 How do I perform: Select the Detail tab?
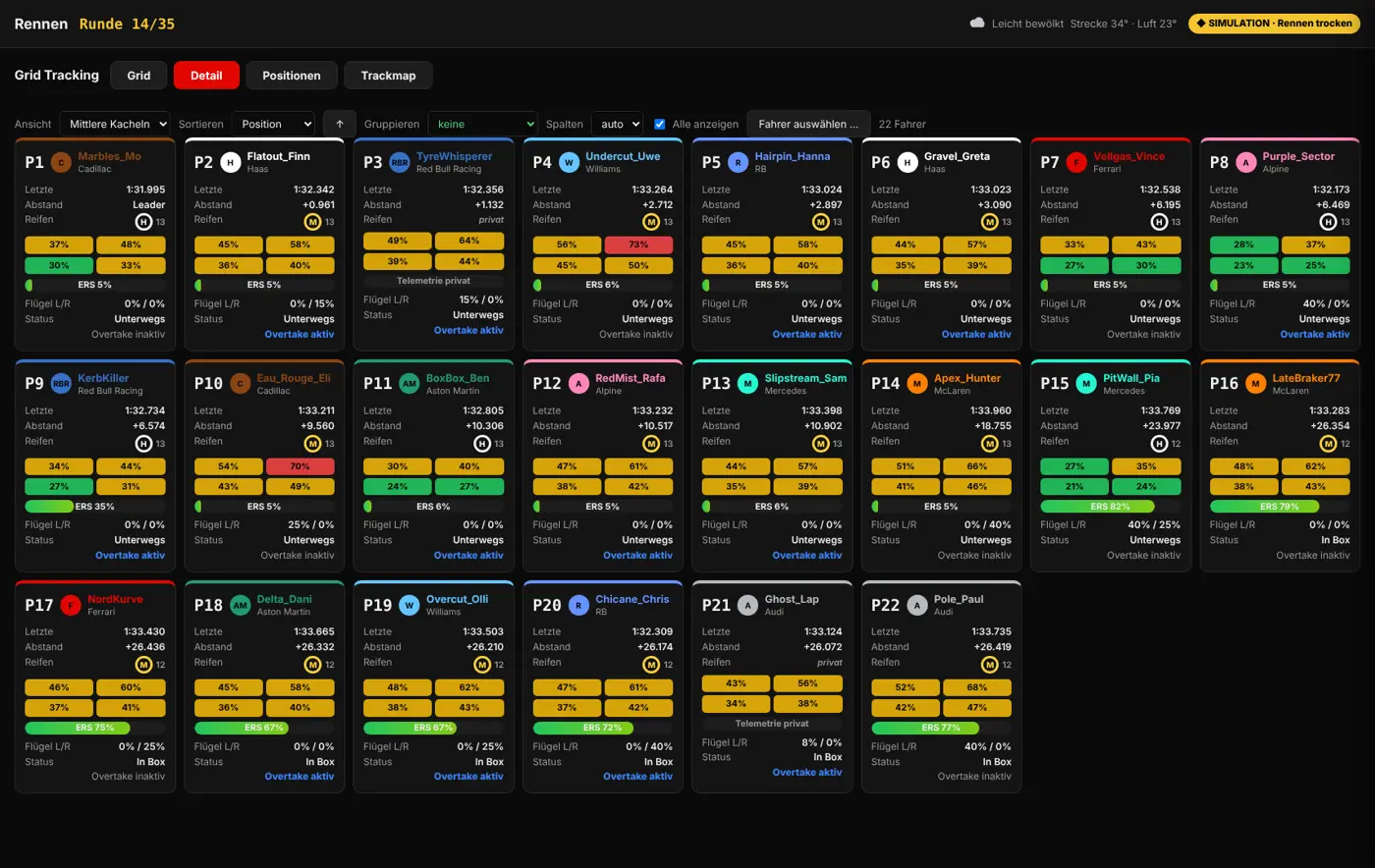pos(206,76)
